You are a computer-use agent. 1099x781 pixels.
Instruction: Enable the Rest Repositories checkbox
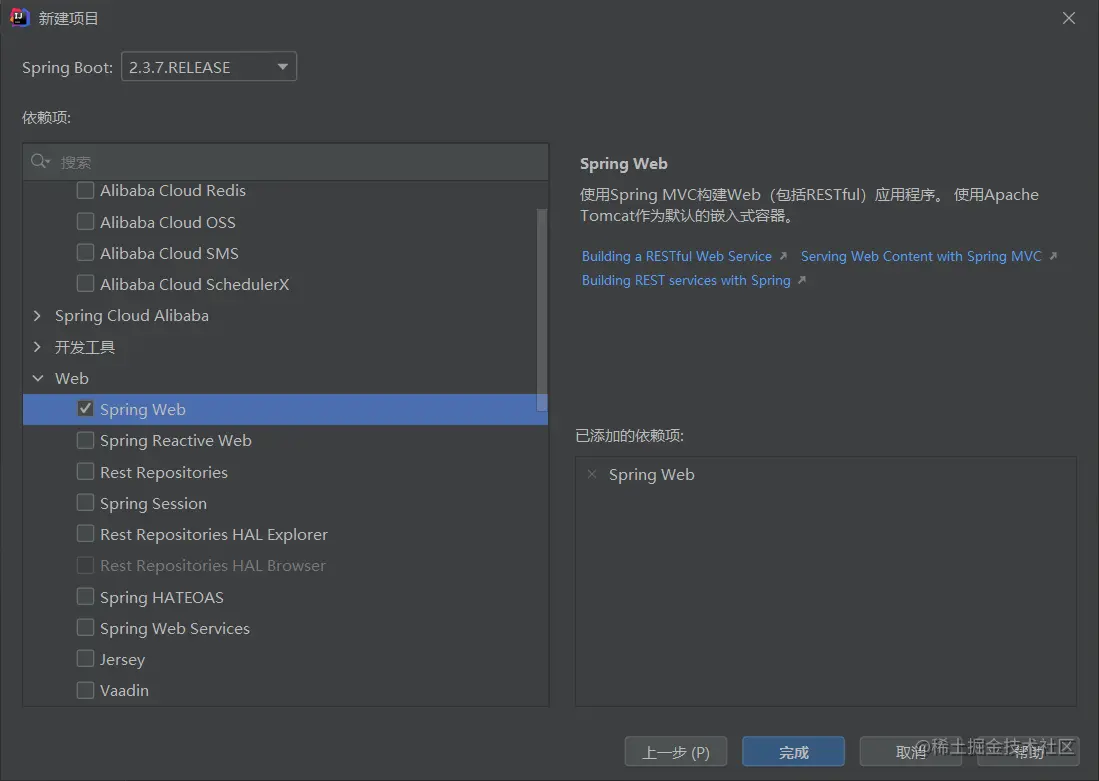[85, 472]
